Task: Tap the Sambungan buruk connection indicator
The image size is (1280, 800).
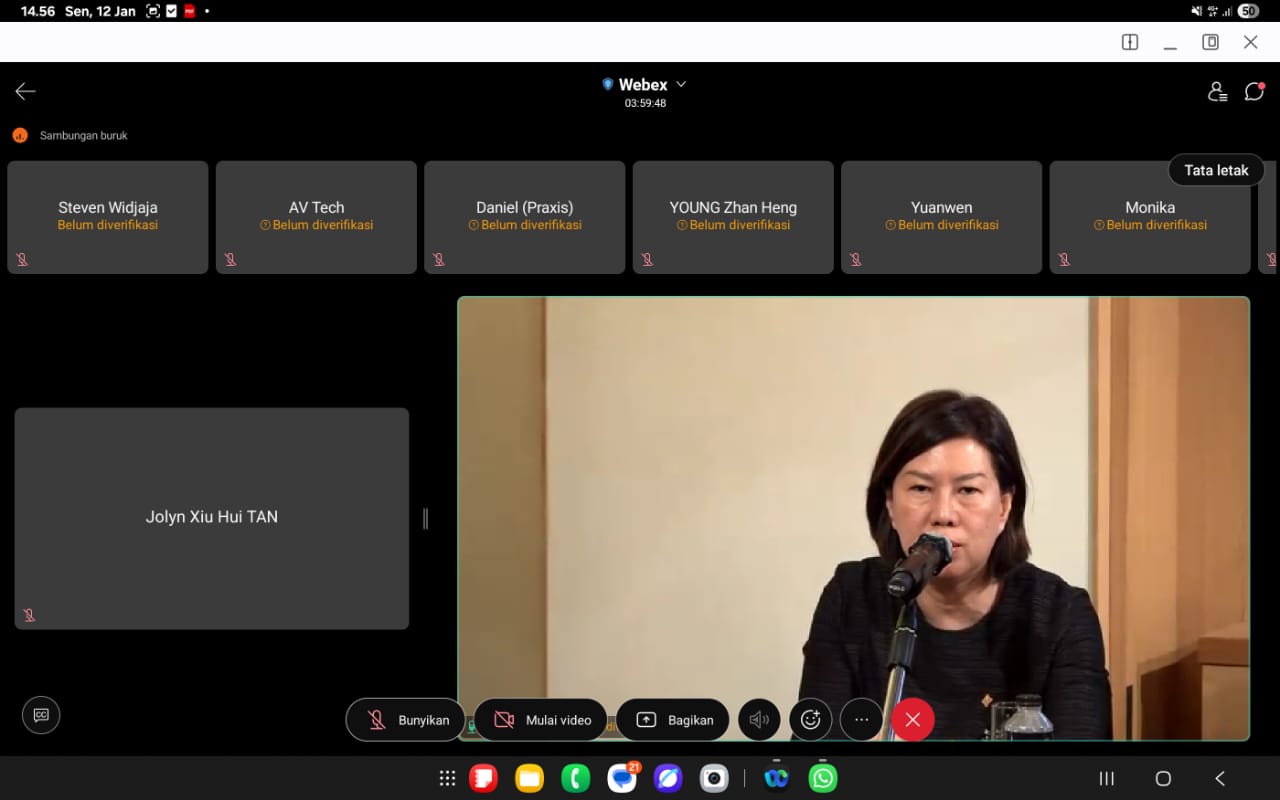Action: (70, 135)
